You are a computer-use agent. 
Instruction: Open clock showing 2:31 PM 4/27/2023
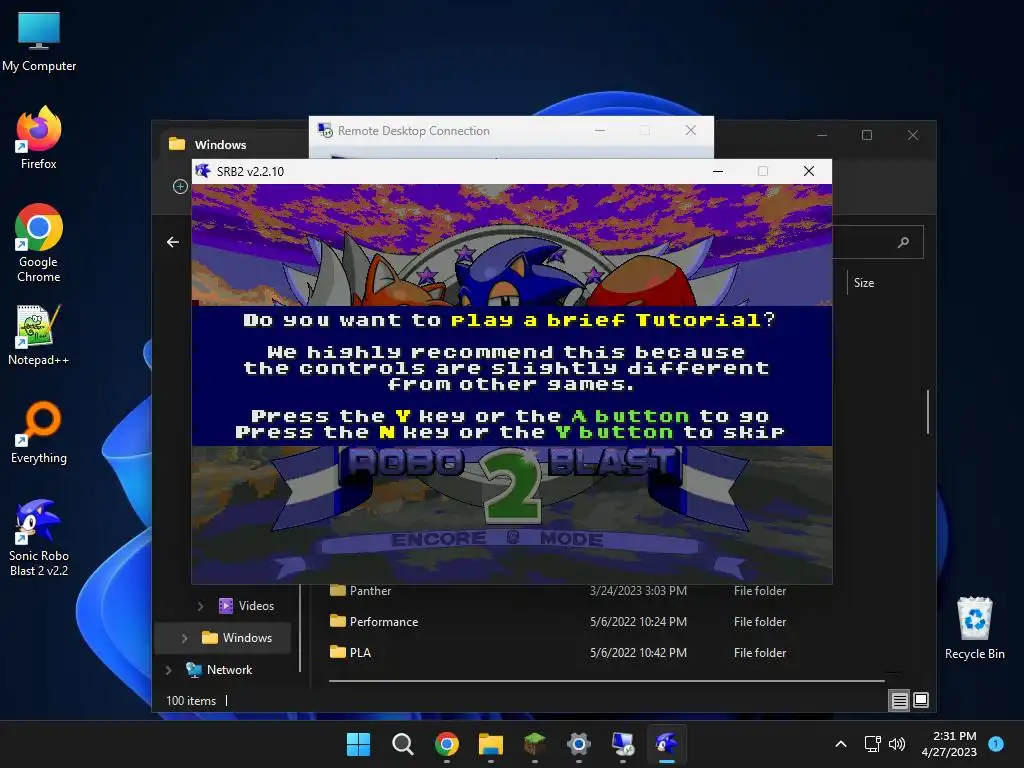click(x=949, y=744)
